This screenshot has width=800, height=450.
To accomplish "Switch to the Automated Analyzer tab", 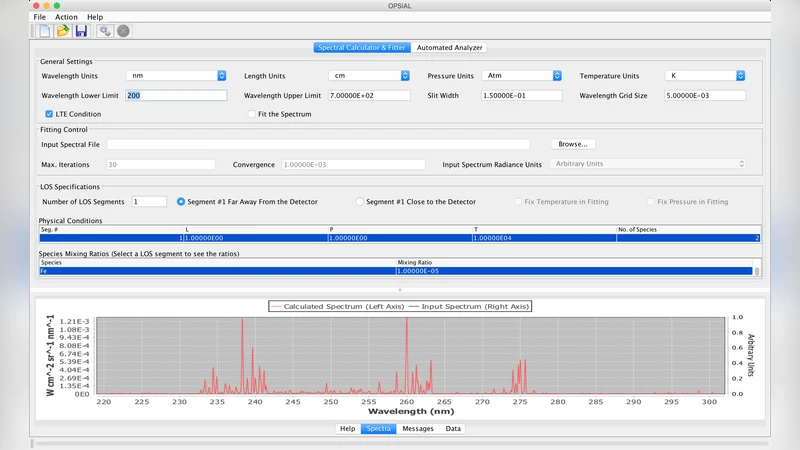I will coord(450,47).
